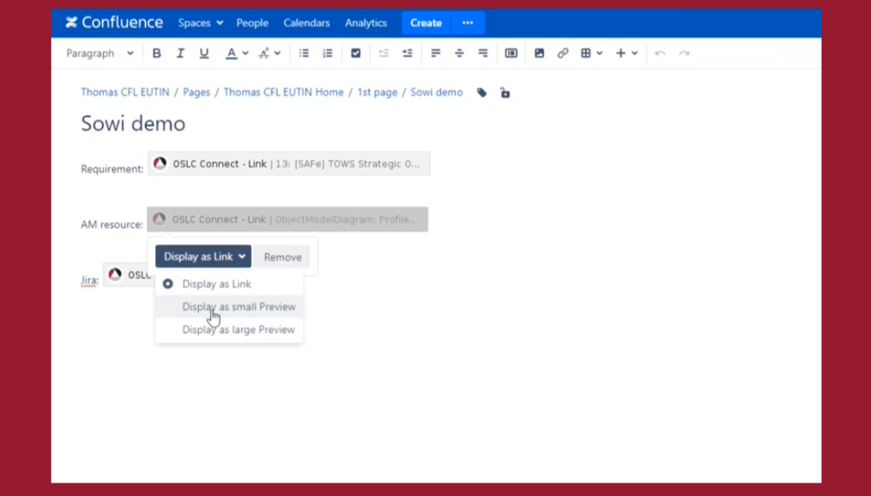Screen dimensions: 871x496
Task: Open the Paragraph style dropdown
Action: [x=100, y=53]
